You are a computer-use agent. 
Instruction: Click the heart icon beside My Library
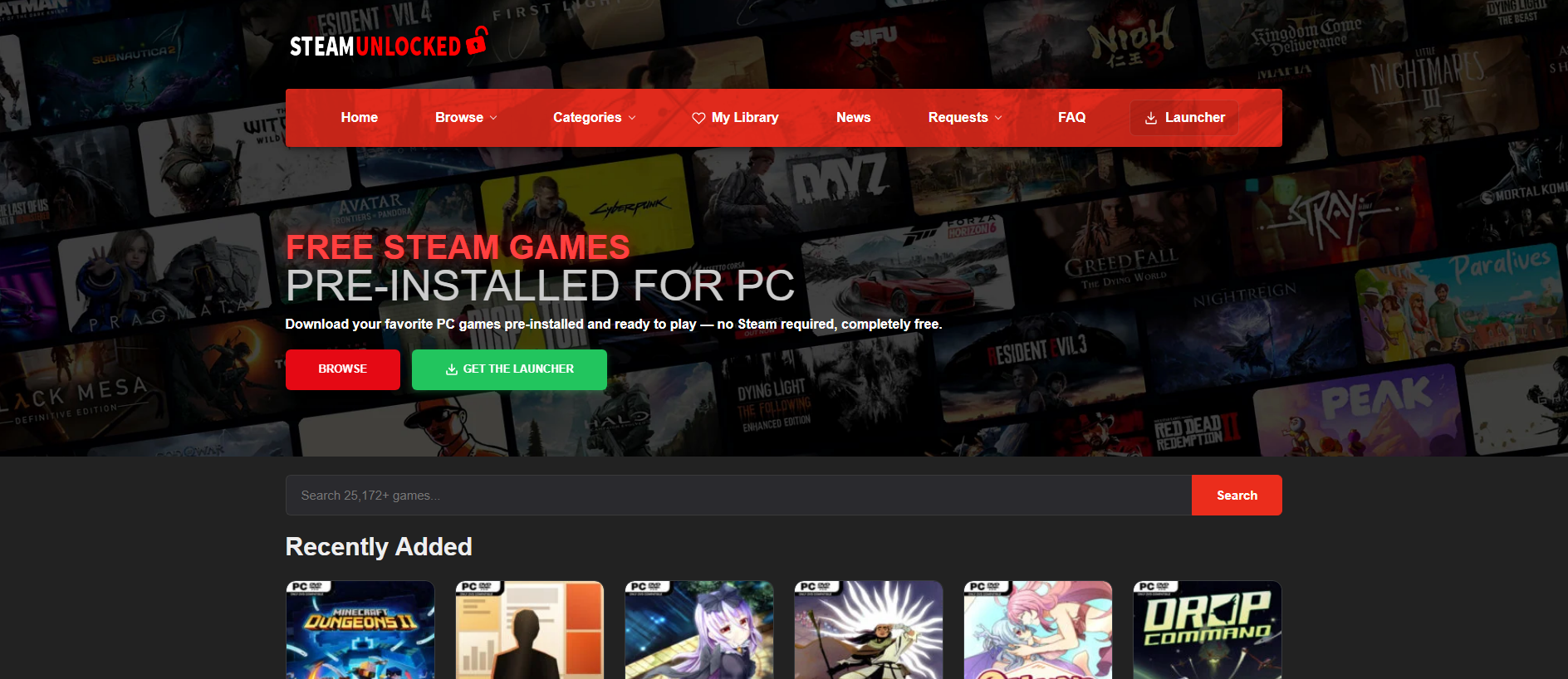(x=698, y=118)
